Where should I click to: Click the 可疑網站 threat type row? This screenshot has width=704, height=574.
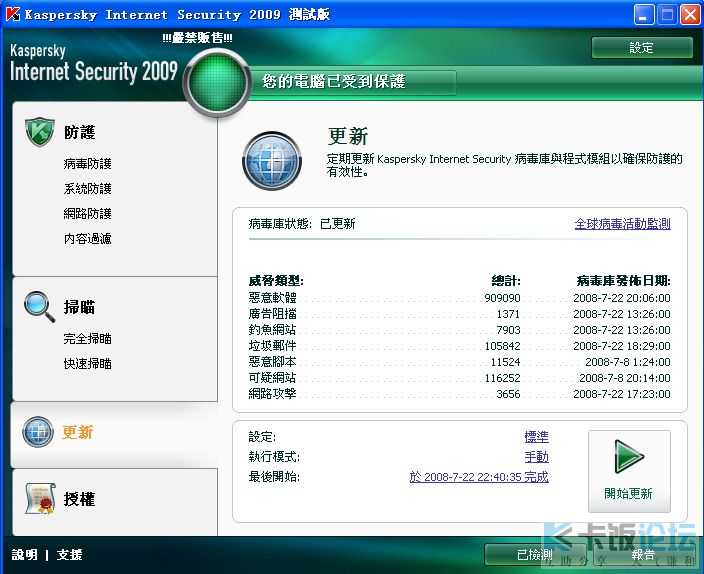(x=459, y=378)
